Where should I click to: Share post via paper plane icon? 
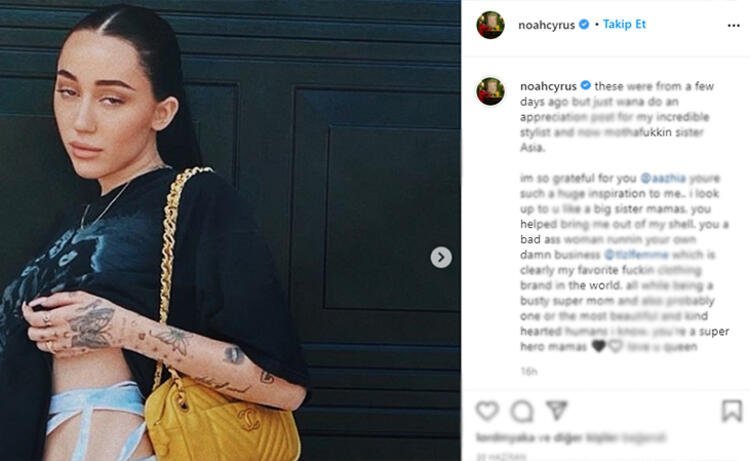point(556,410)
